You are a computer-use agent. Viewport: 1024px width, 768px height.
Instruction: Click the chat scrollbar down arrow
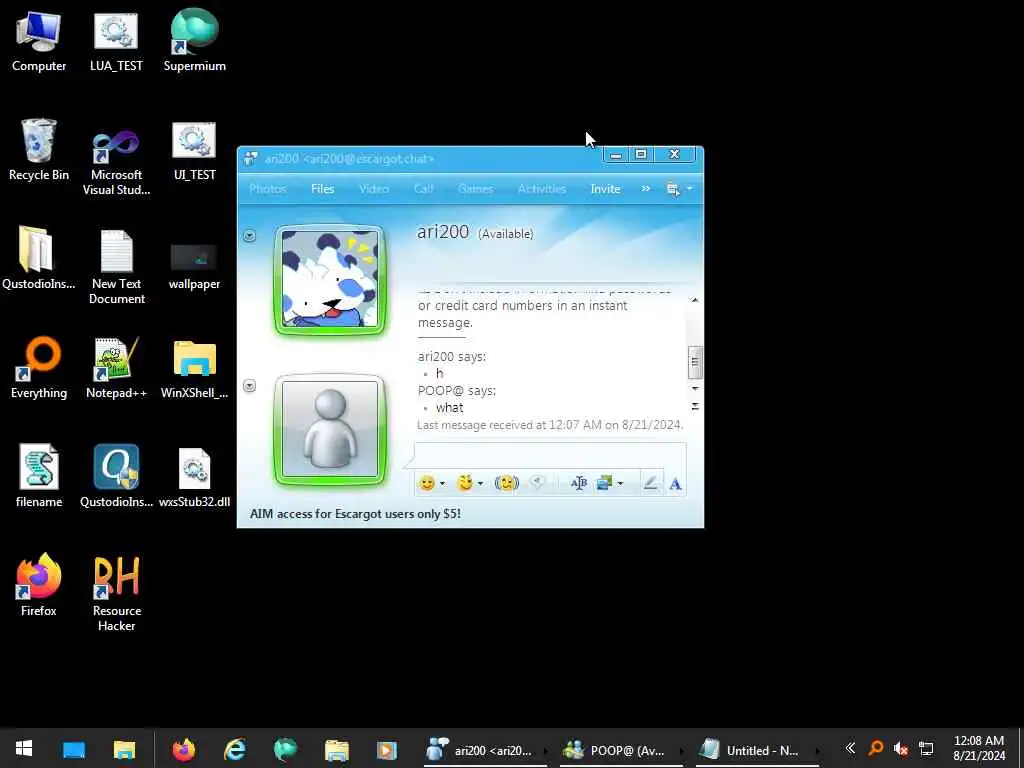pos(695,389)
